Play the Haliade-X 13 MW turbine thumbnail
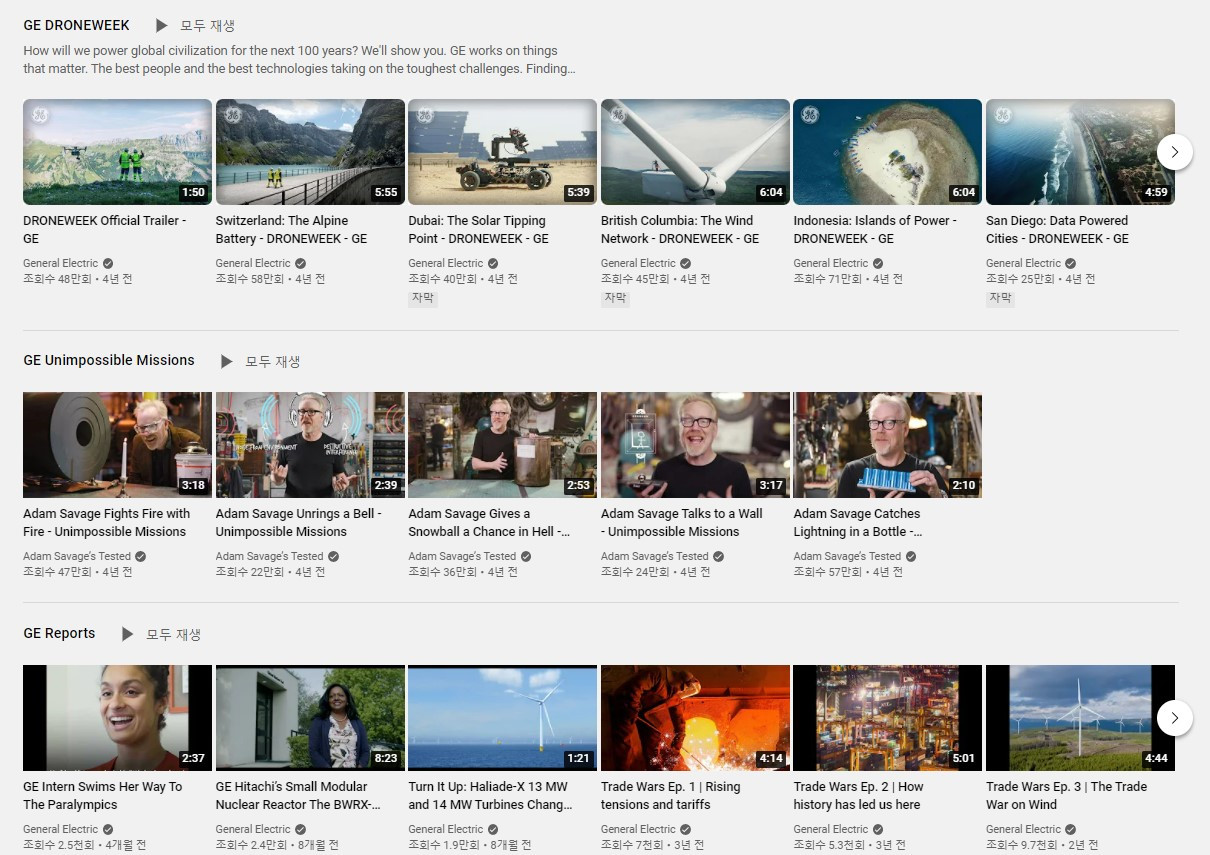 click(502, 718)
